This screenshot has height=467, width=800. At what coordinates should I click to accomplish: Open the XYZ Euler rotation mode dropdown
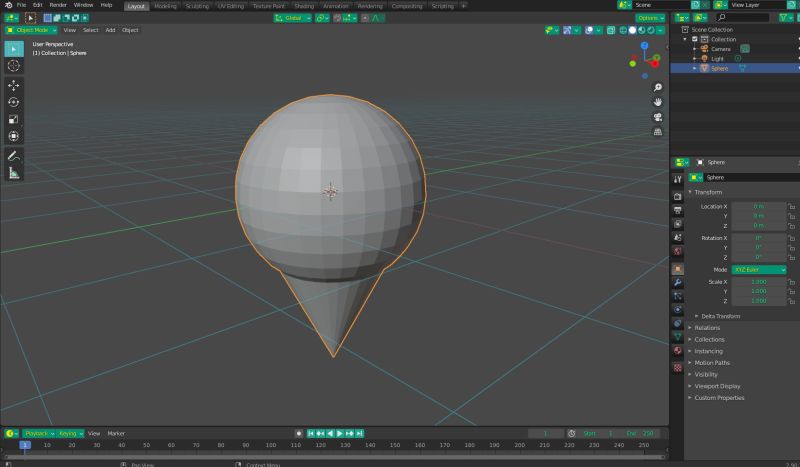point(759,269)
